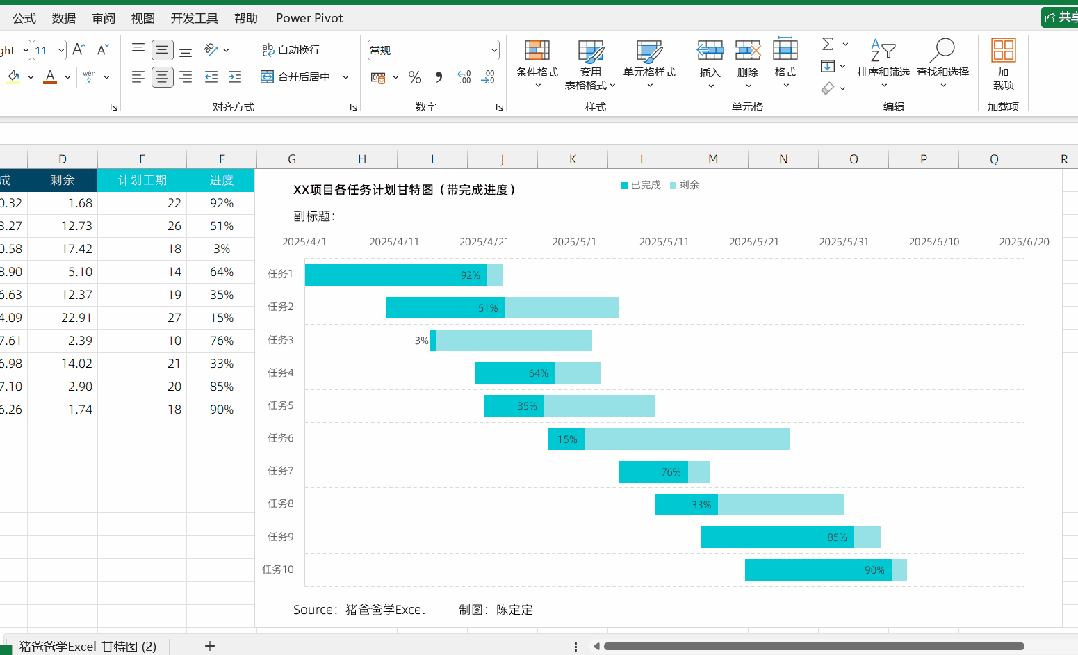Decrease the font size

102,49
